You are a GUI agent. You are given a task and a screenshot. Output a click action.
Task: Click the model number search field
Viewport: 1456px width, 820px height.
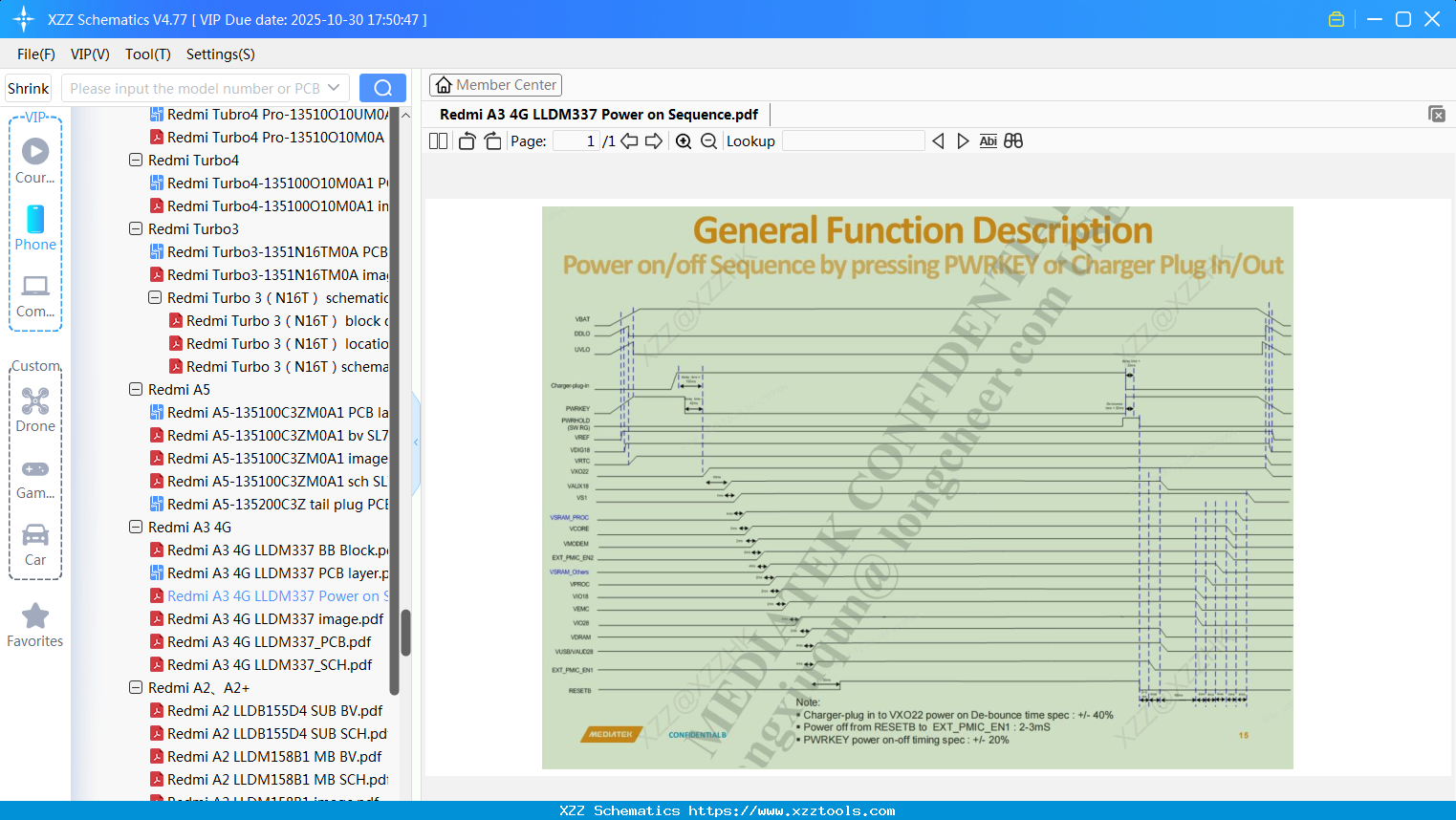tap(195, 88)
